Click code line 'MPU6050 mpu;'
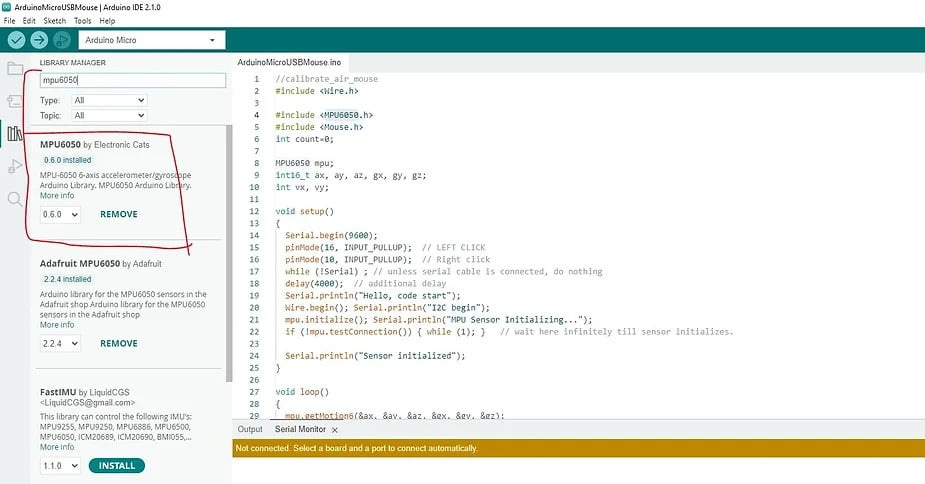925x484 pixels. 304,163
